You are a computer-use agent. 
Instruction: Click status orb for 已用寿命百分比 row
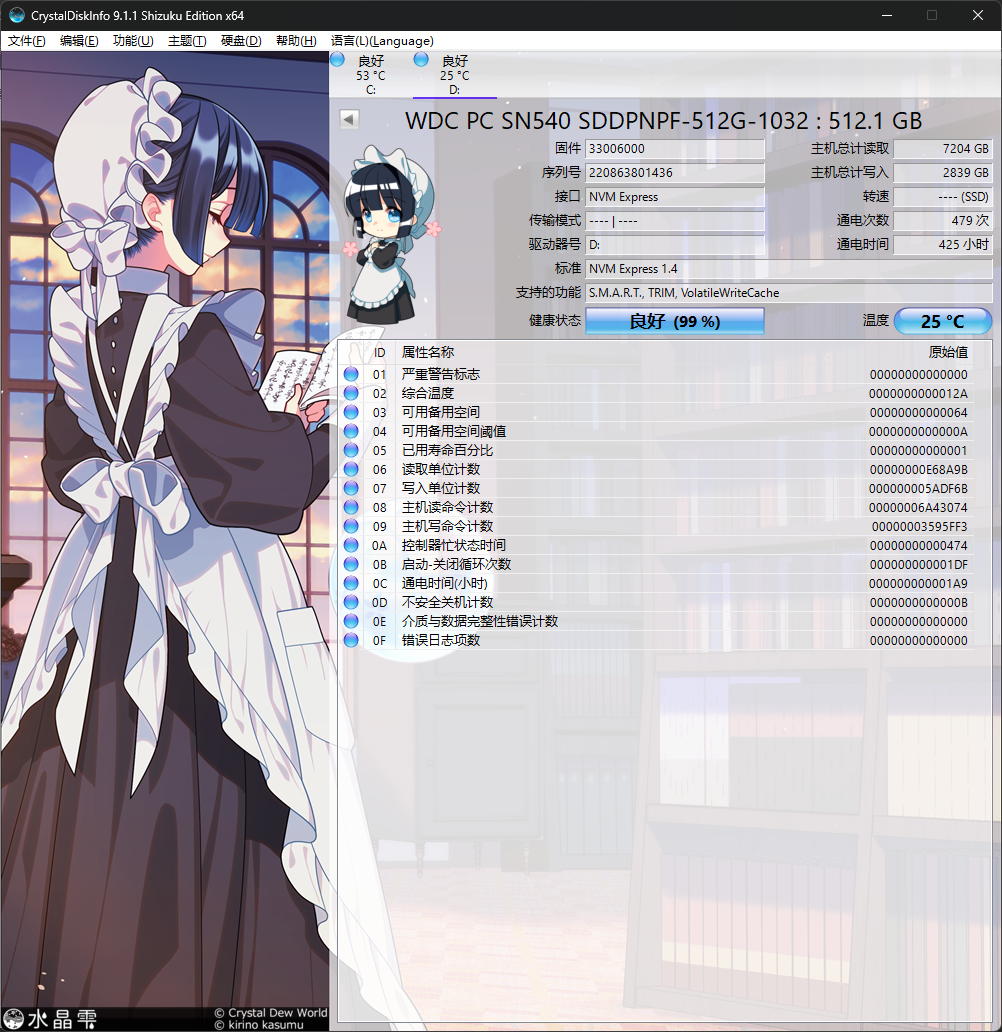click(x=351, y=450)
